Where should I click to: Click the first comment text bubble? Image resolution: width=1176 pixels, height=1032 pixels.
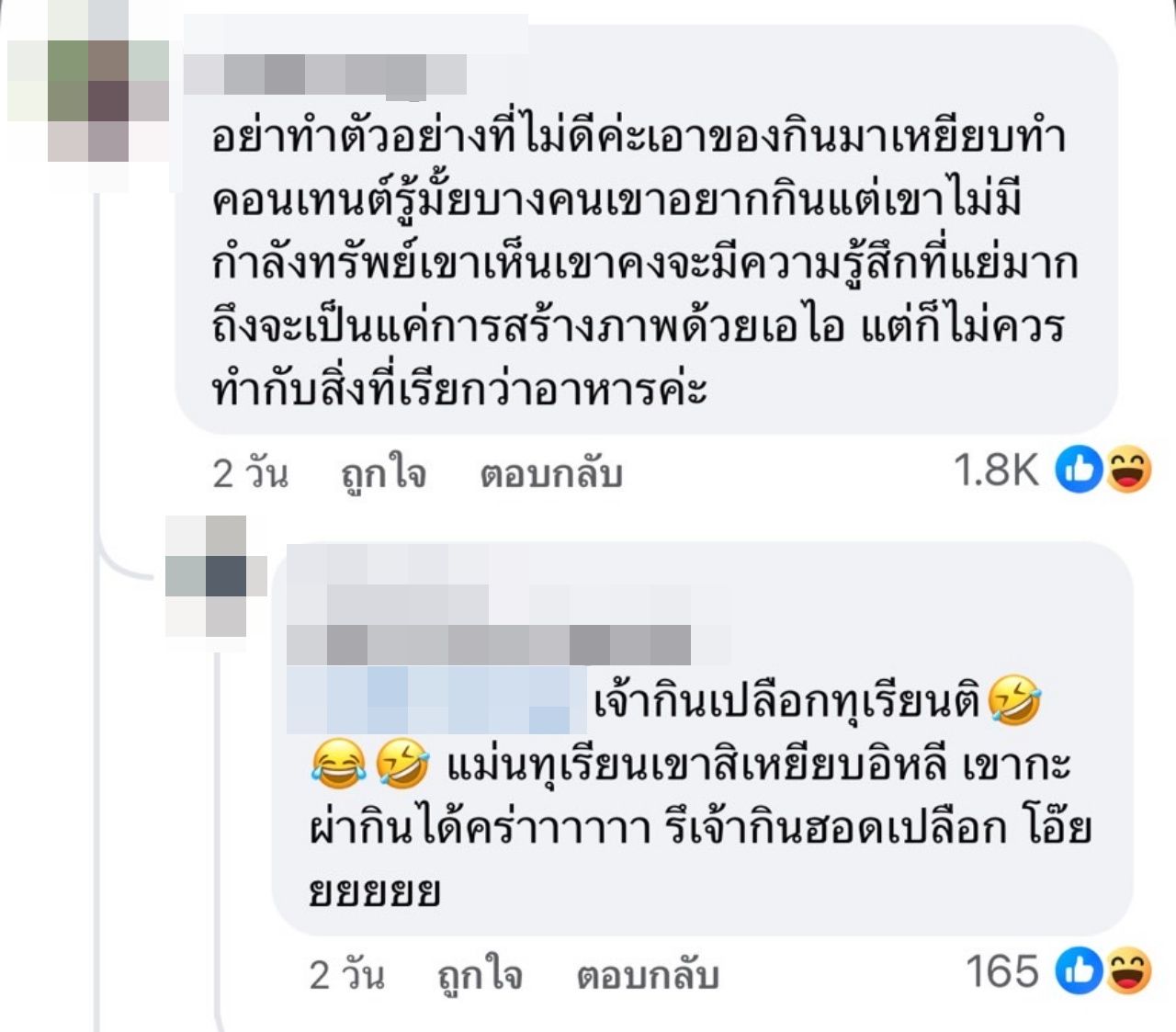[x=646, y=230]
